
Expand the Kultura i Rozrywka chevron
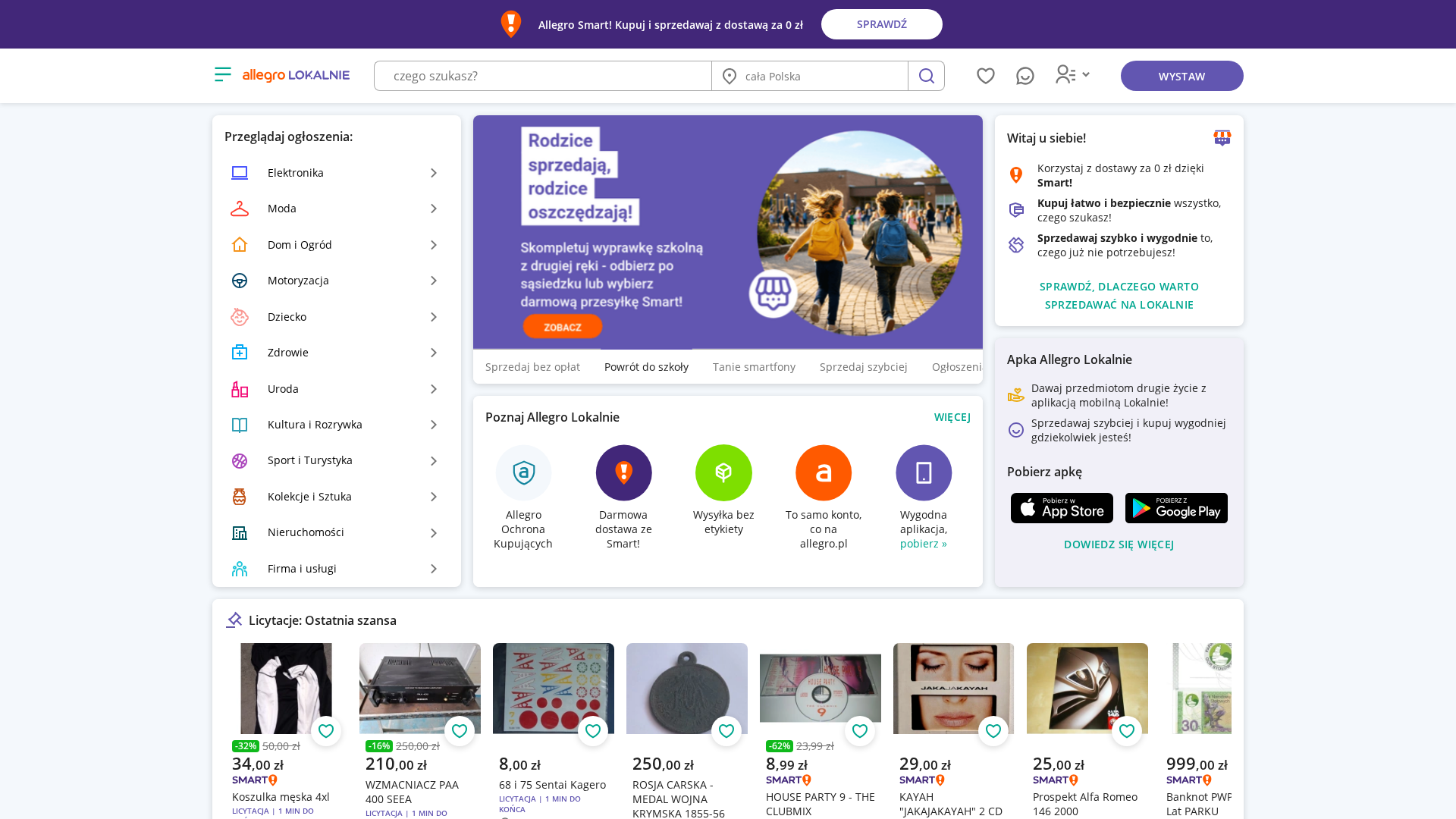tap(434, 425)
